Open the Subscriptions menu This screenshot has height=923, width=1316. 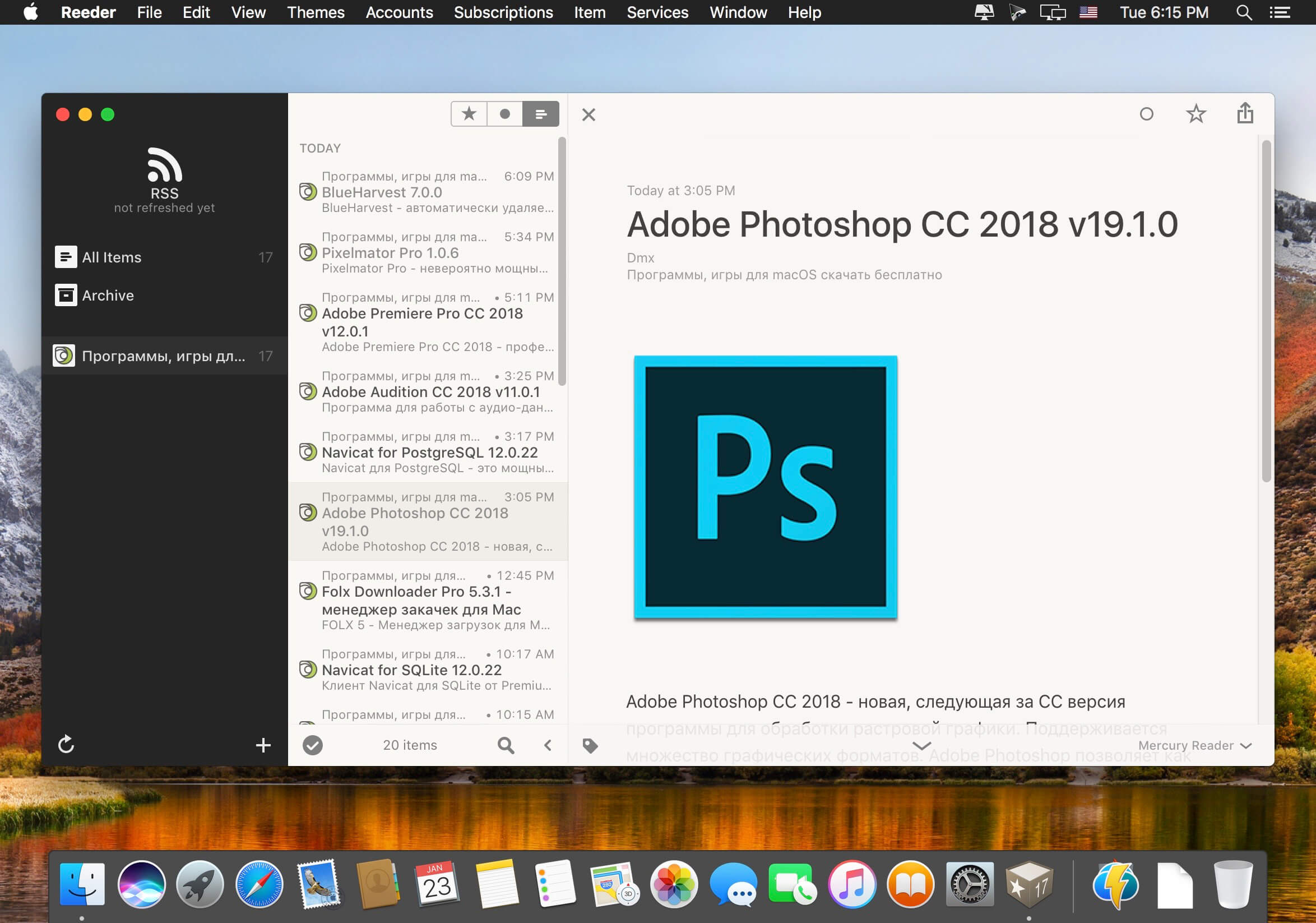[503, 12]
